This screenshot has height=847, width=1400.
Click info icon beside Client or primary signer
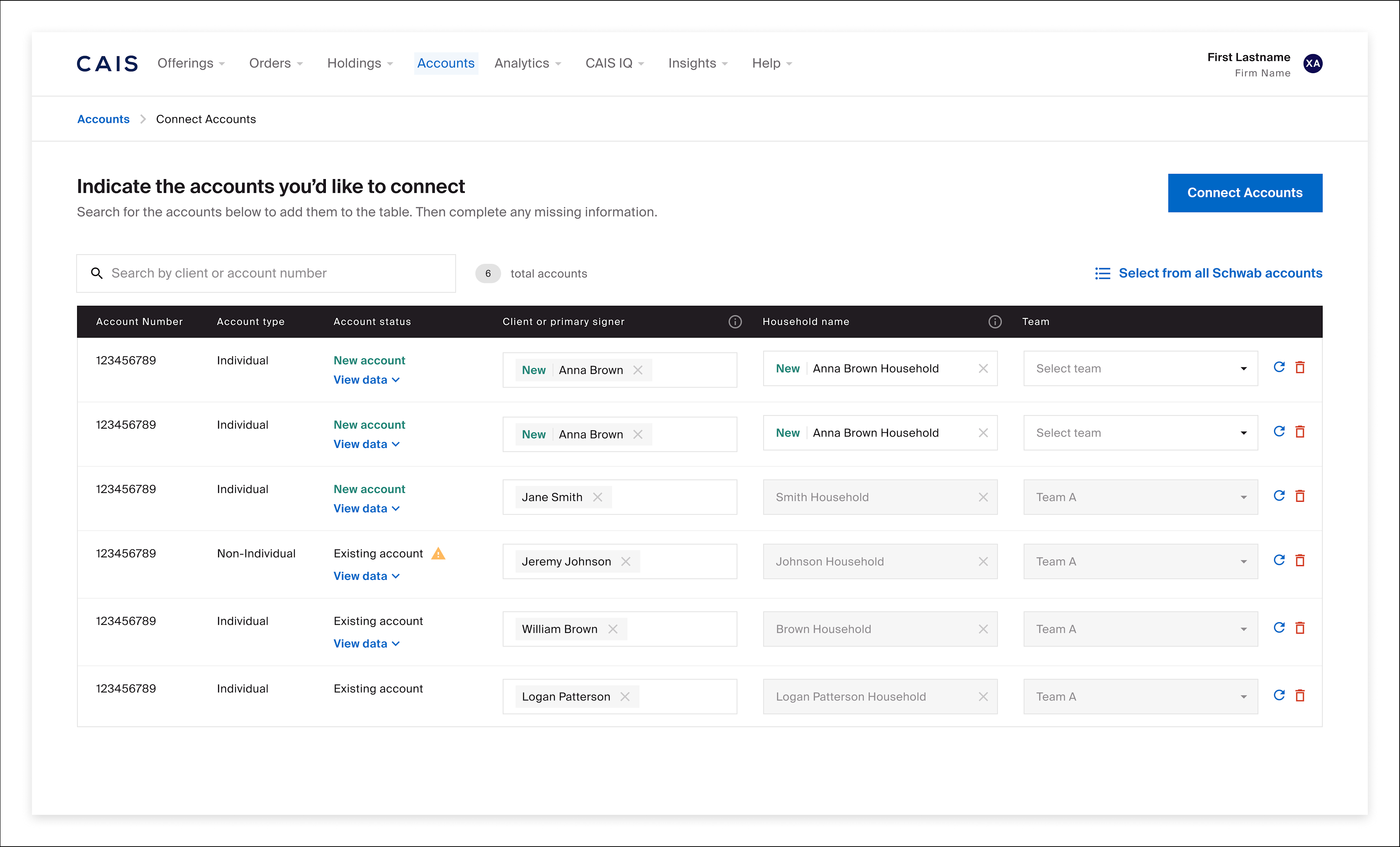tap(735, 322)
